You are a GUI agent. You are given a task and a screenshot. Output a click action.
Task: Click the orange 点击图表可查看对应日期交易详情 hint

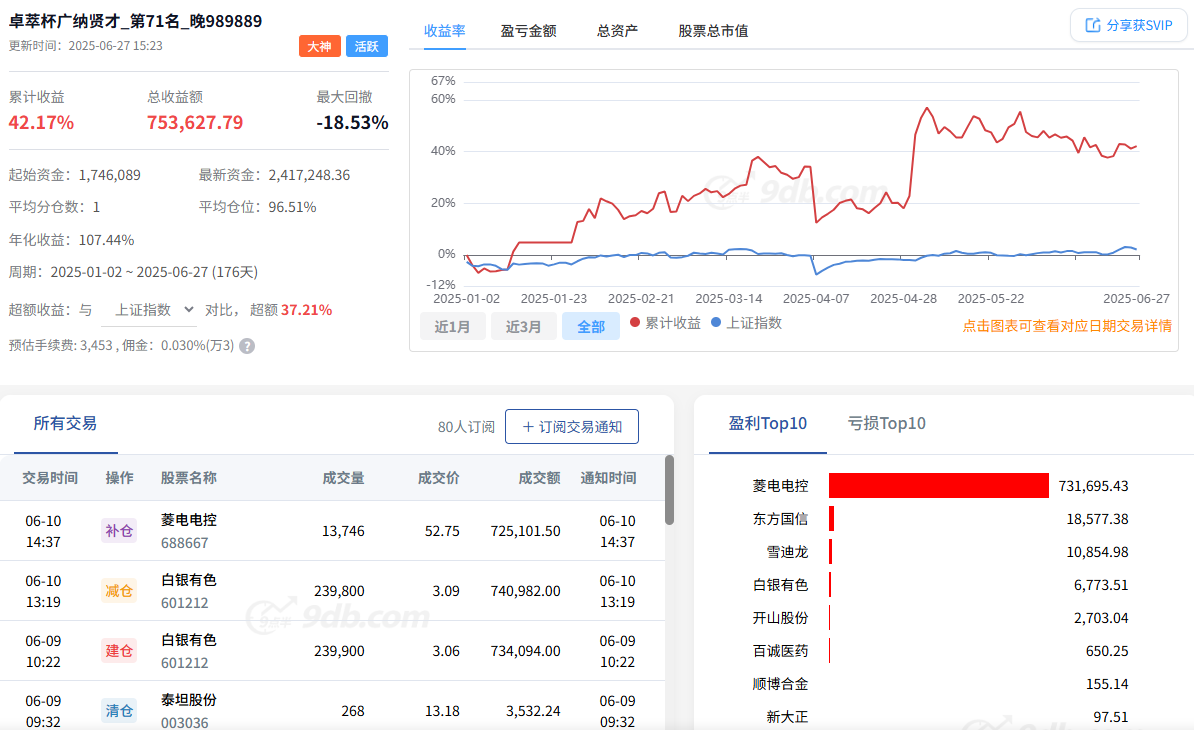click(x=1067, y=326)
